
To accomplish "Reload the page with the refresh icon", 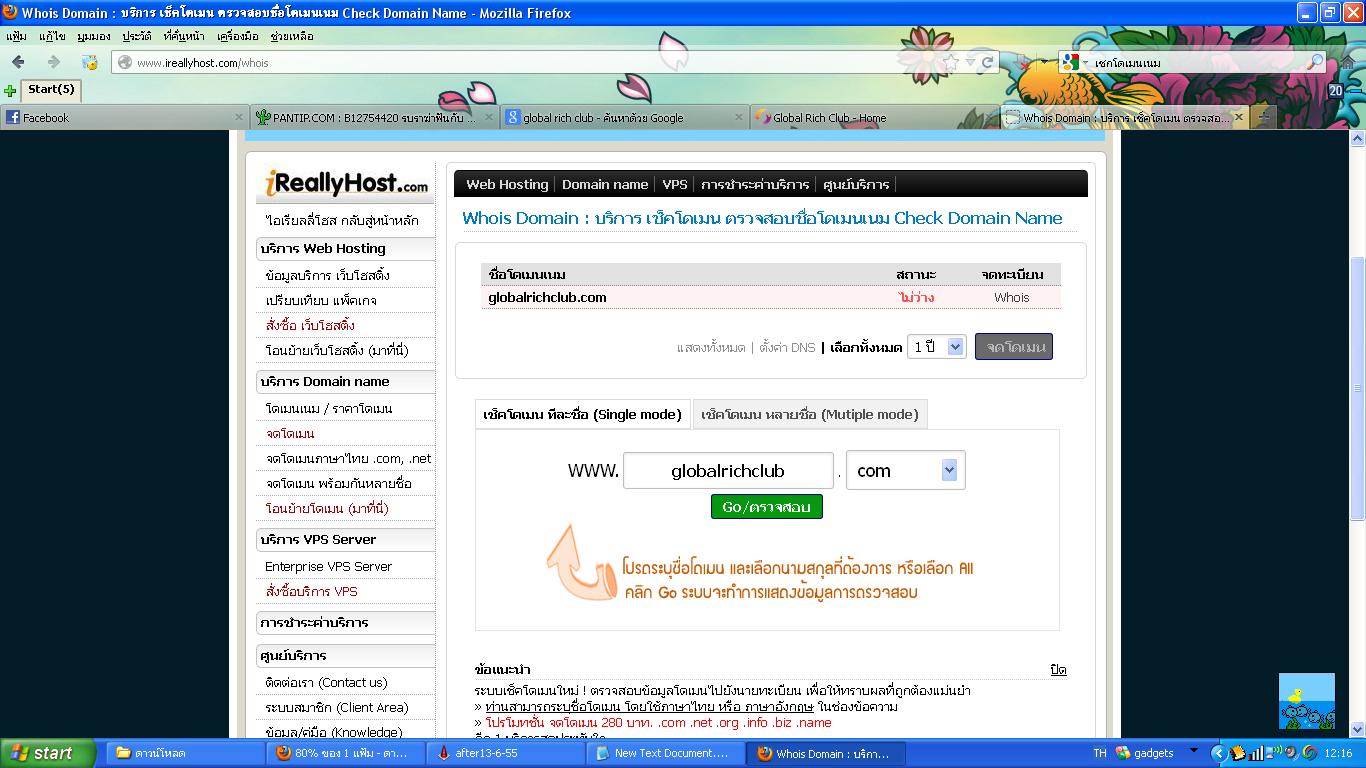I will point(987,62).
